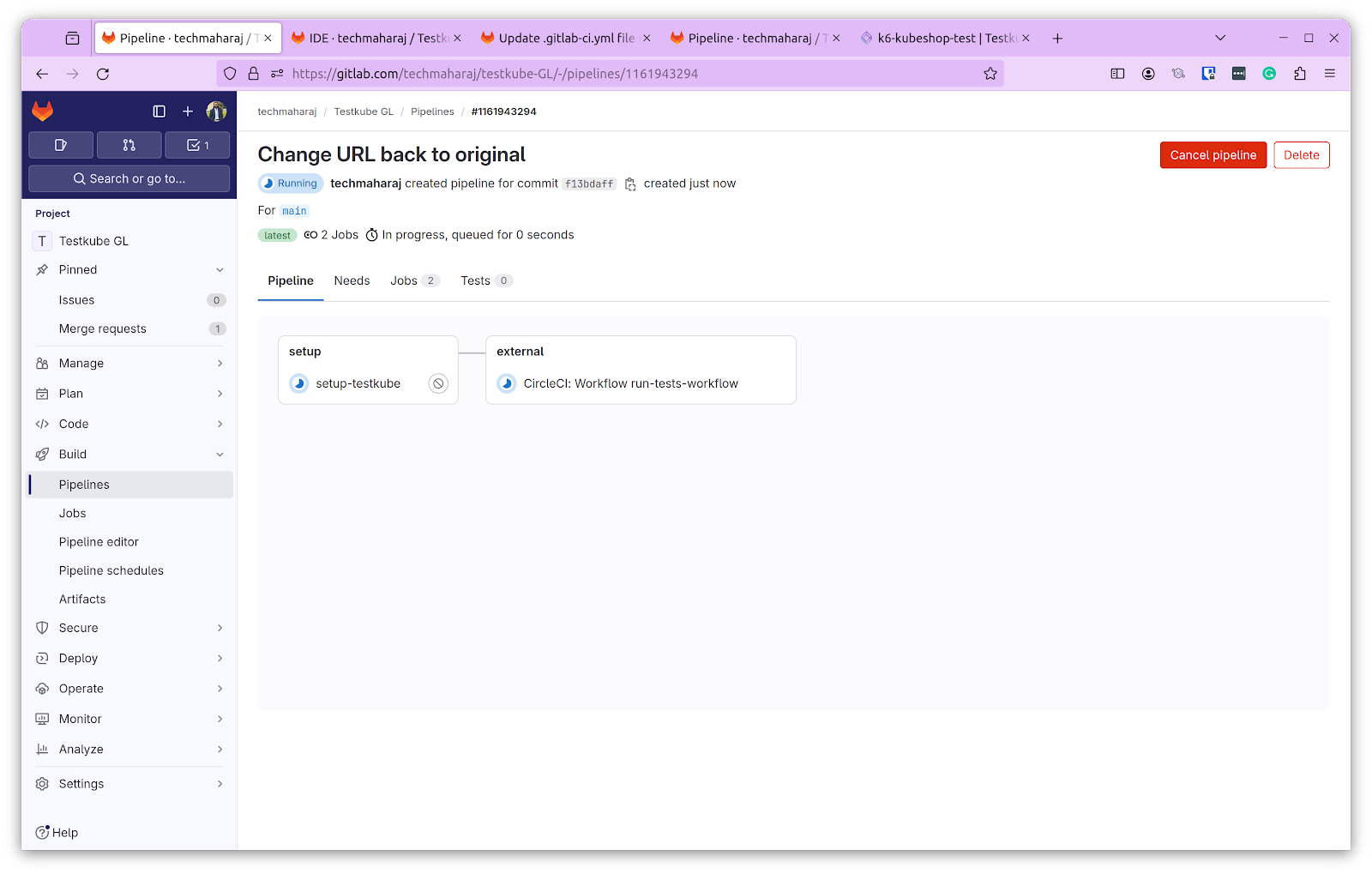Expand the Plan menu

[129, 394]
